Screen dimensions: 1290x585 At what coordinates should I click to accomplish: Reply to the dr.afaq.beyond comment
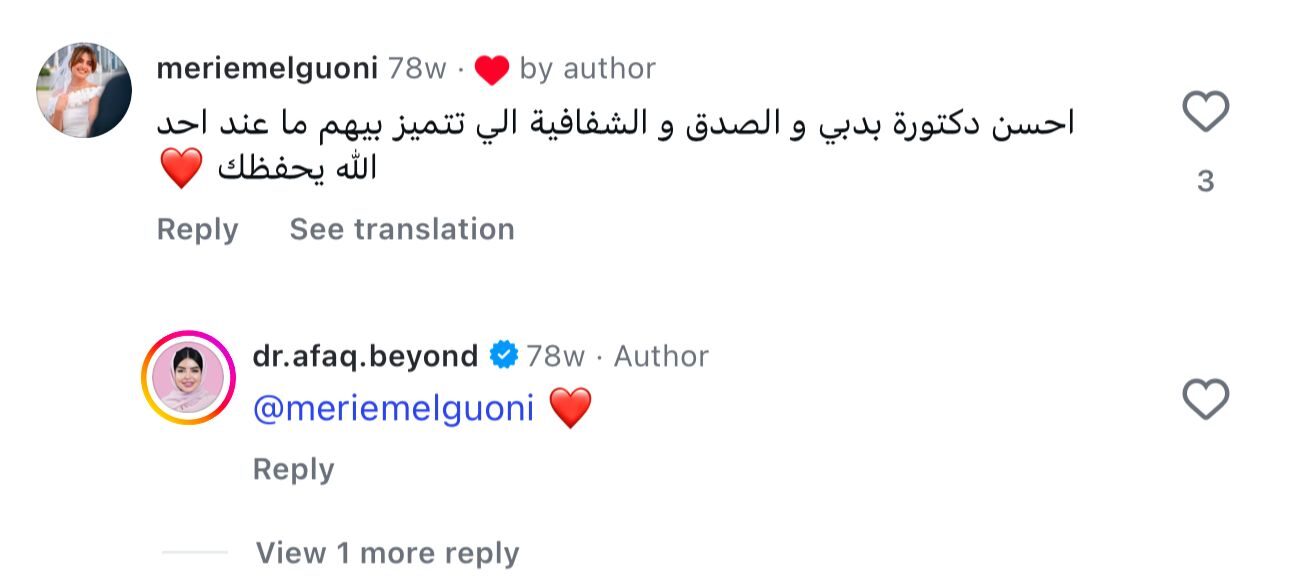point(293,469)
